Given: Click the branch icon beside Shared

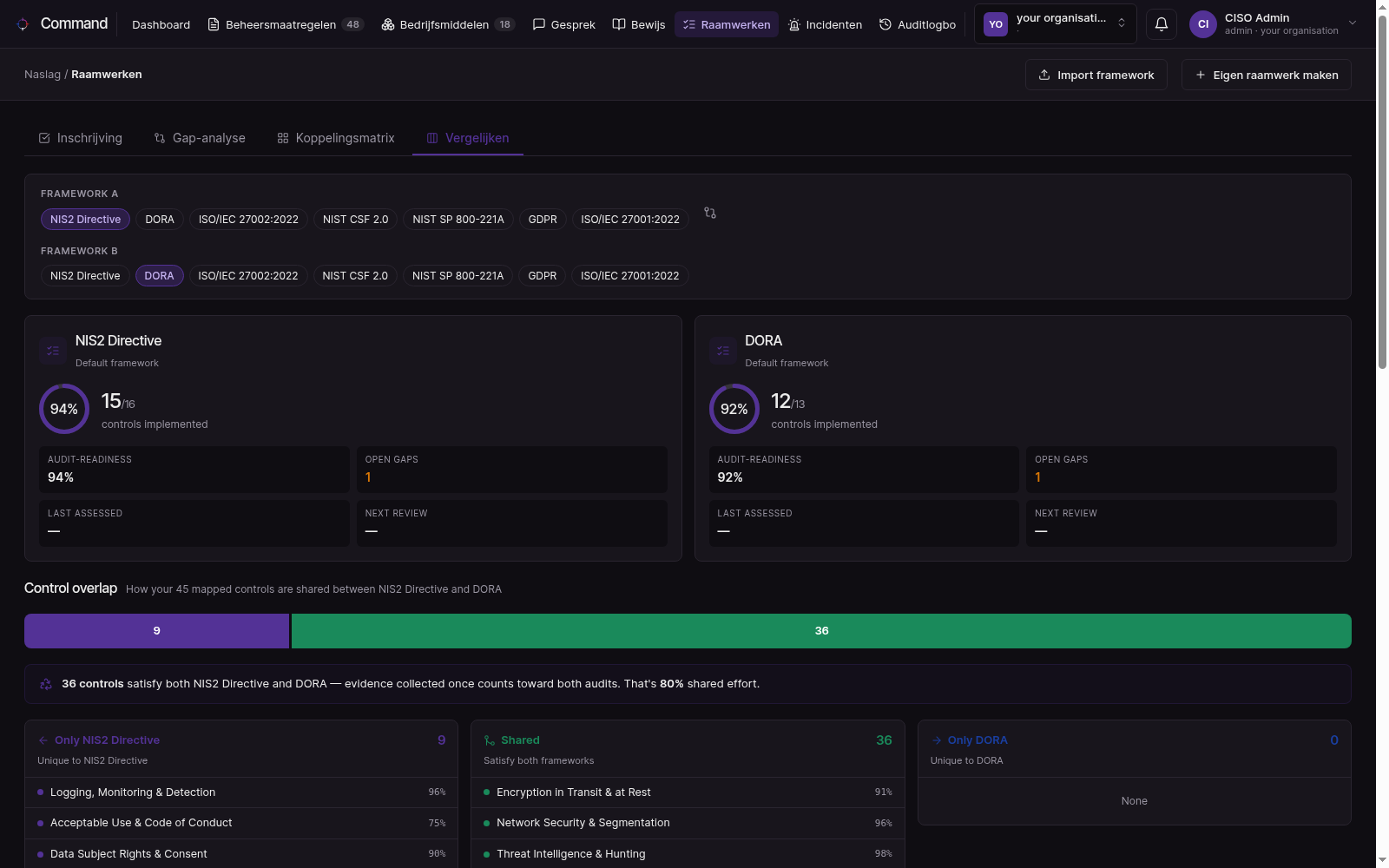Looking at the screenshot, I should 490,740.
